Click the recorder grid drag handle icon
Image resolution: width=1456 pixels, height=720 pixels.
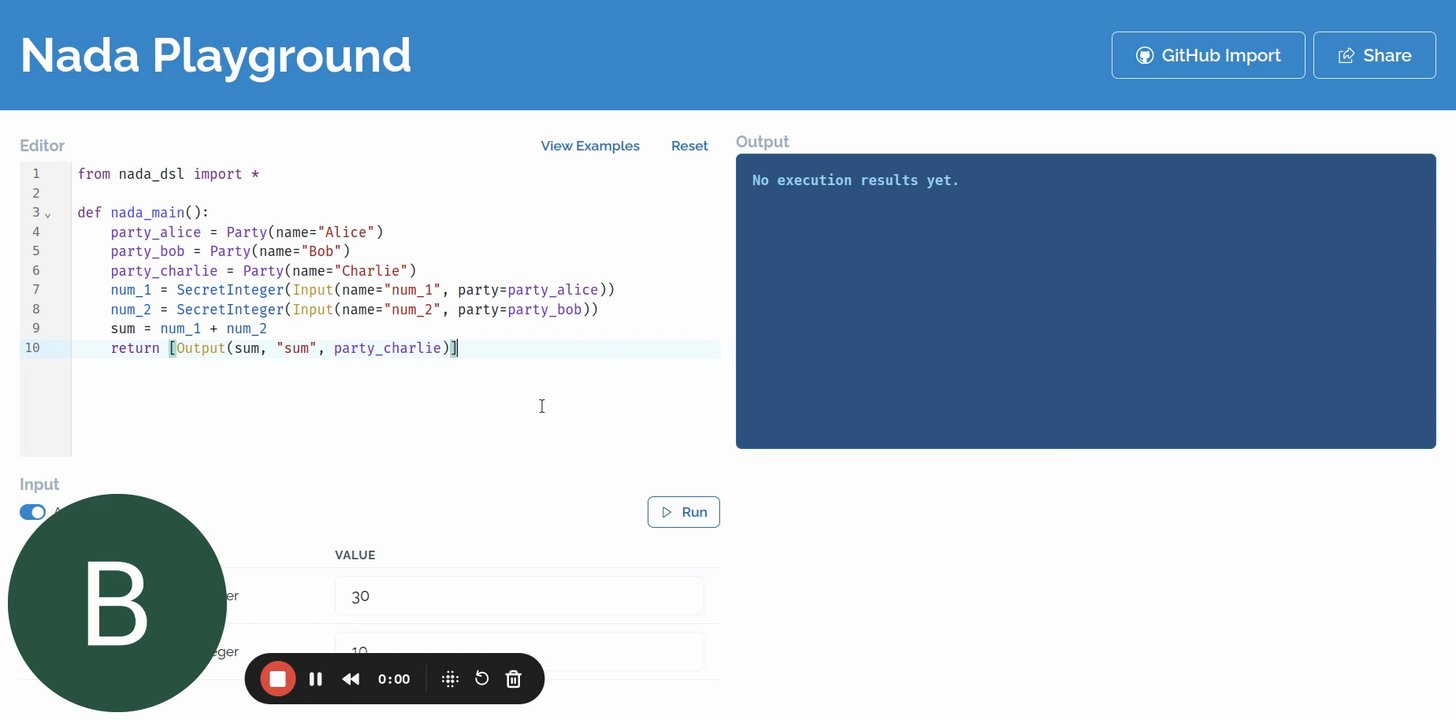(x=450, y=679)
